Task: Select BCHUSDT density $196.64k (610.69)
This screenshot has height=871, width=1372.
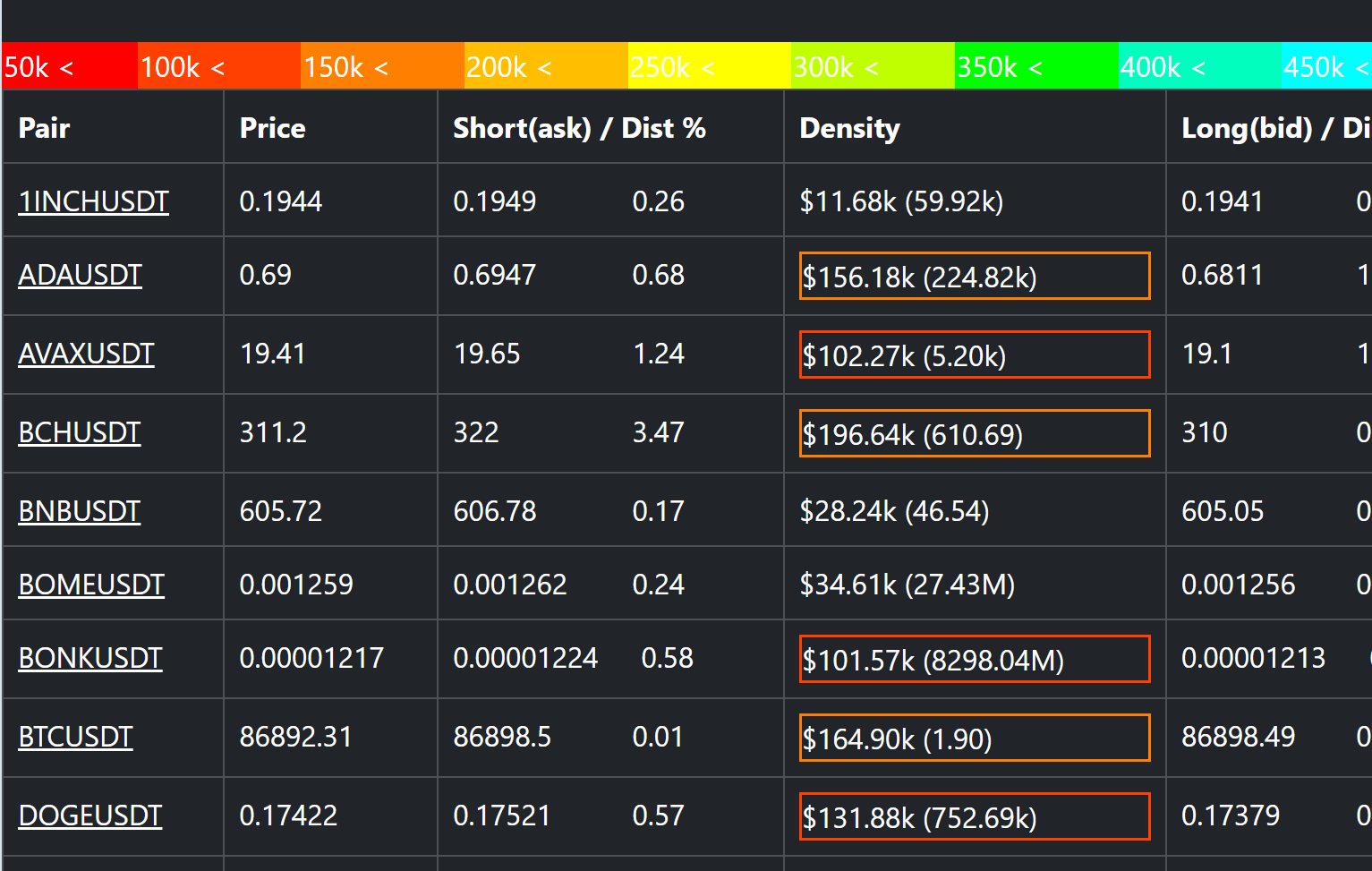Action: coord(975,433)
